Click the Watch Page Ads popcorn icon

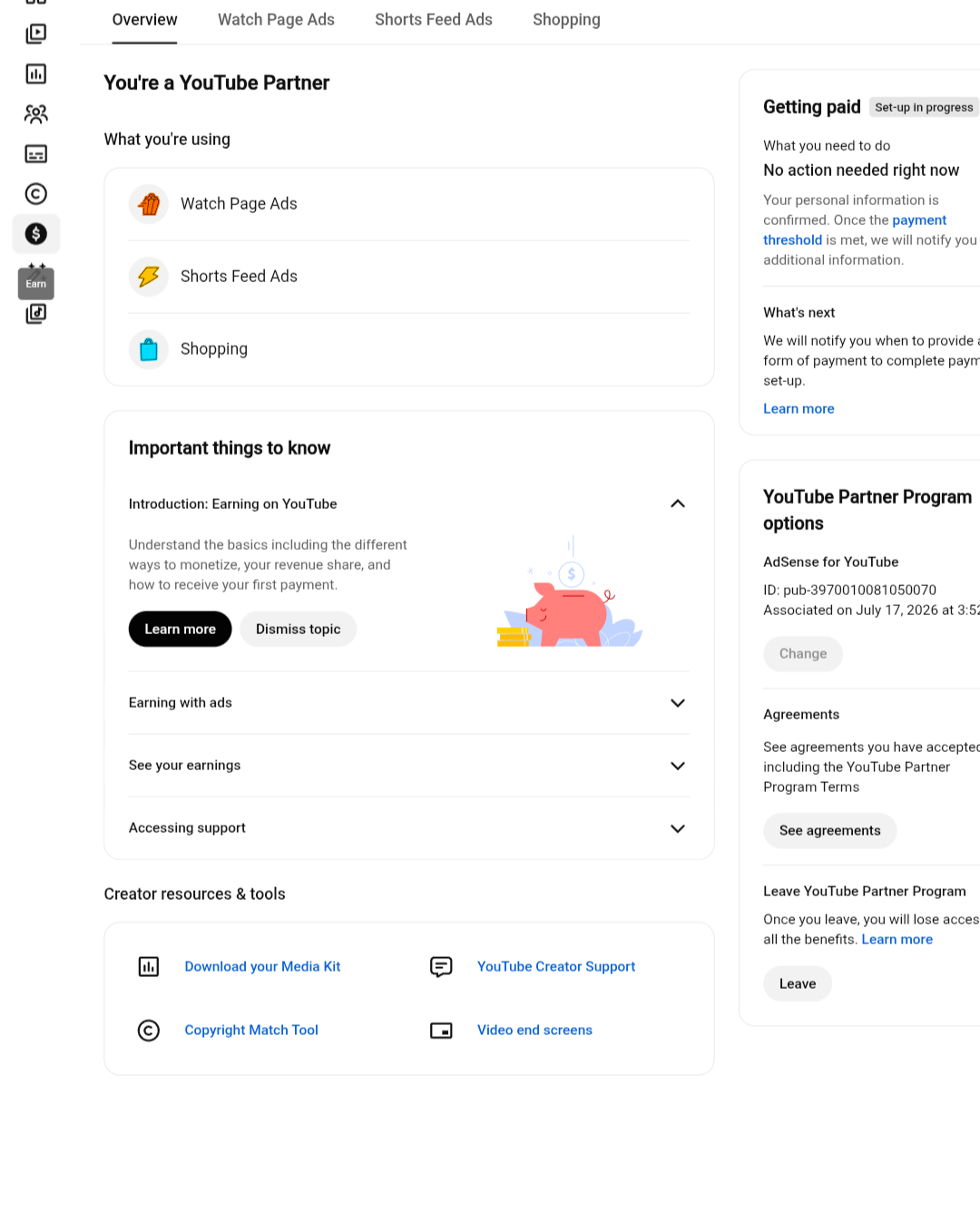[149, 204]
